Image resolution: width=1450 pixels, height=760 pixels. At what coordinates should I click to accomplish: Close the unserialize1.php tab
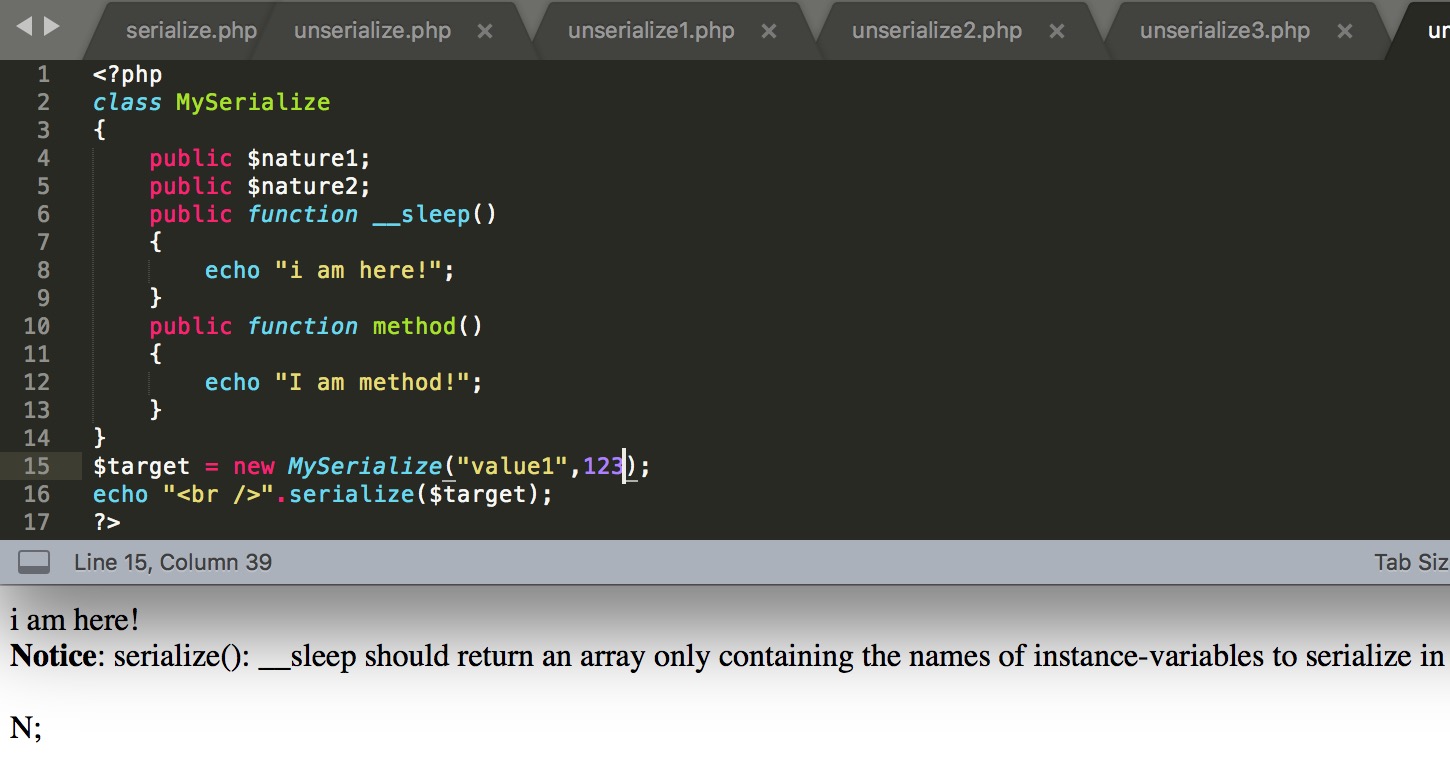(769, 31)
